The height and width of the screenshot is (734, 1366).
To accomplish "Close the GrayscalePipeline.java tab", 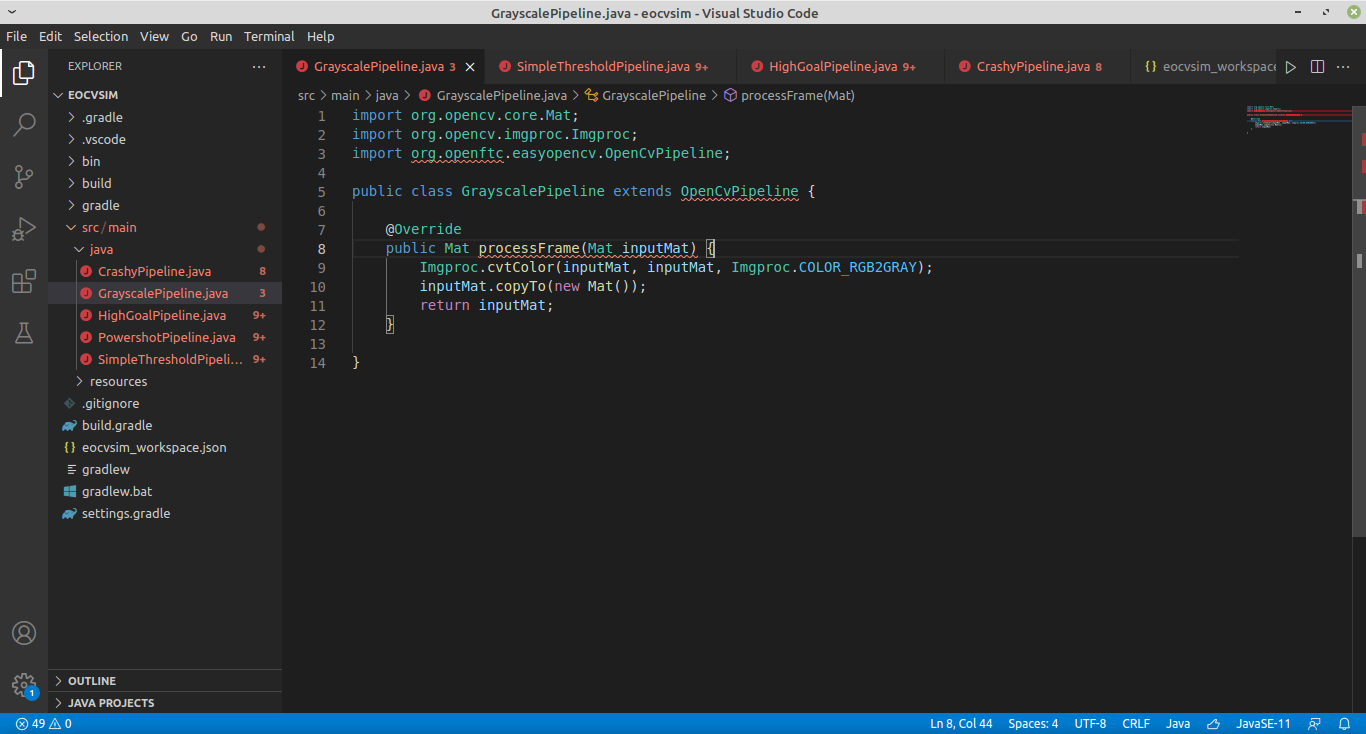I will pos(470,67).
